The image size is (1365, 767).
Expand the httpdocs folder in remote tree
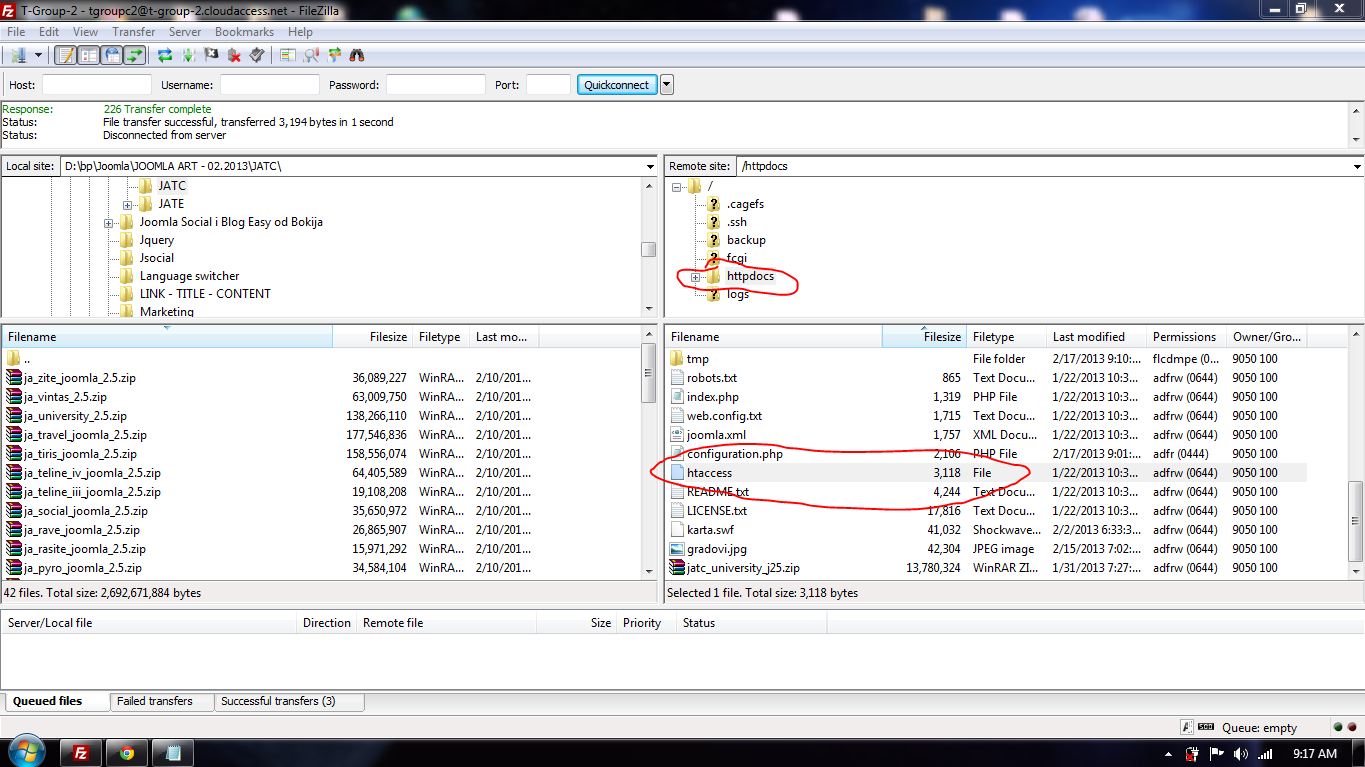pos(695,277)
